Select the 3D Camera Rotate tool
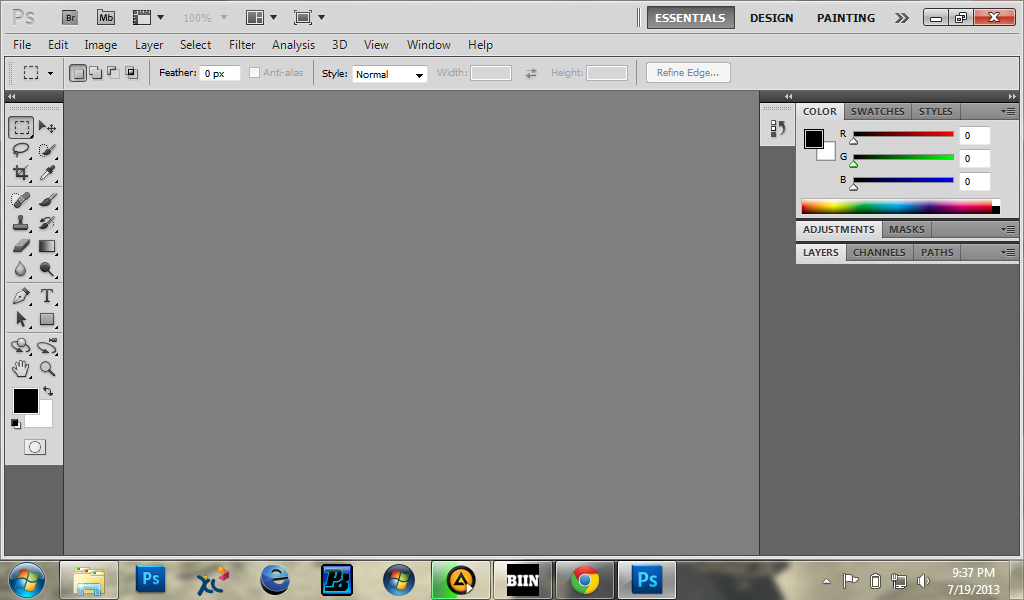The image size is (1024, 600). click(x=47, y=346)
